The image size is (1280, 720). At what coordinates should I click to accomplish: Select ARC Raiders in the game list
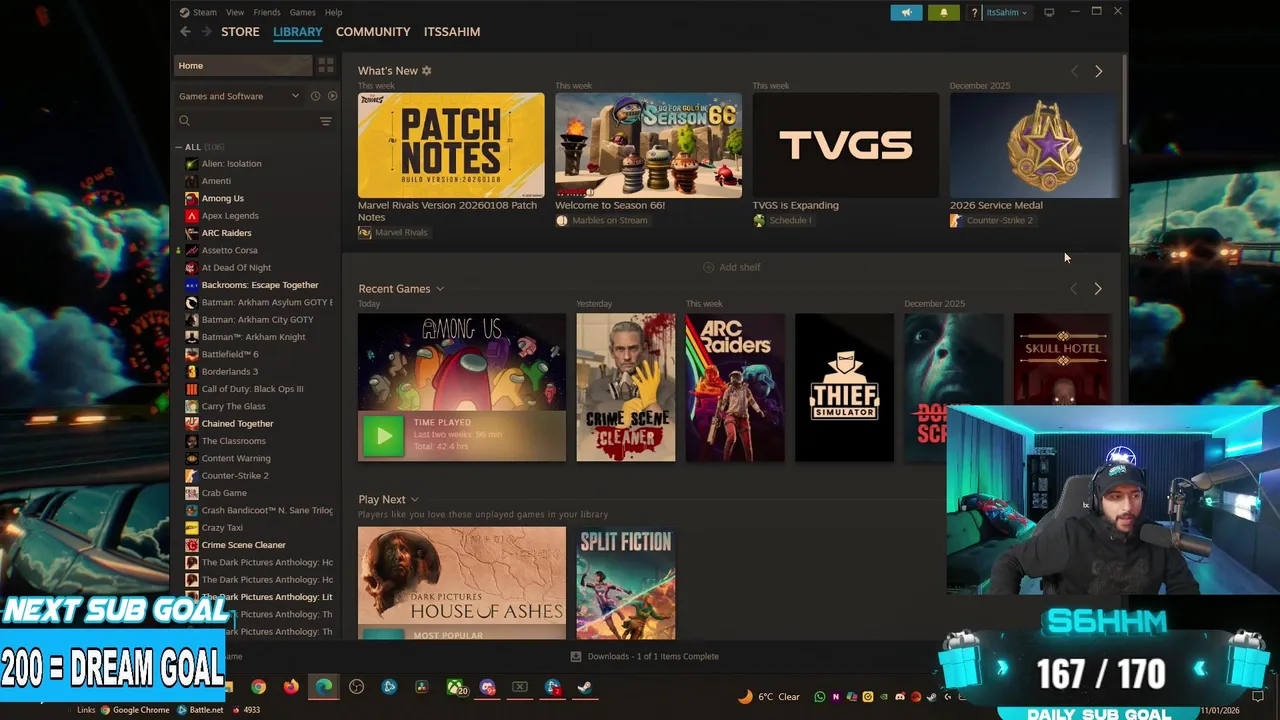226,233
